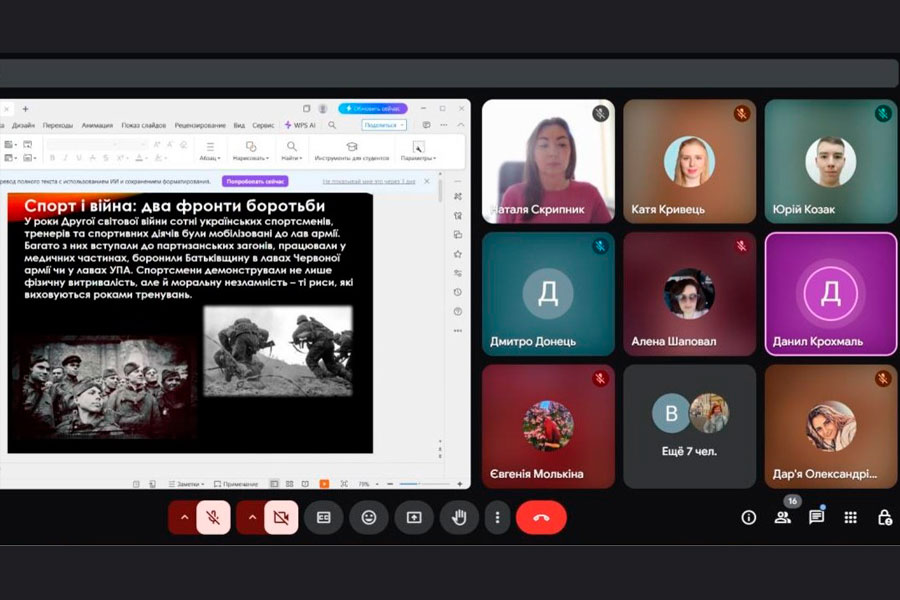Click the raise hand icon

tap(459, 517)
